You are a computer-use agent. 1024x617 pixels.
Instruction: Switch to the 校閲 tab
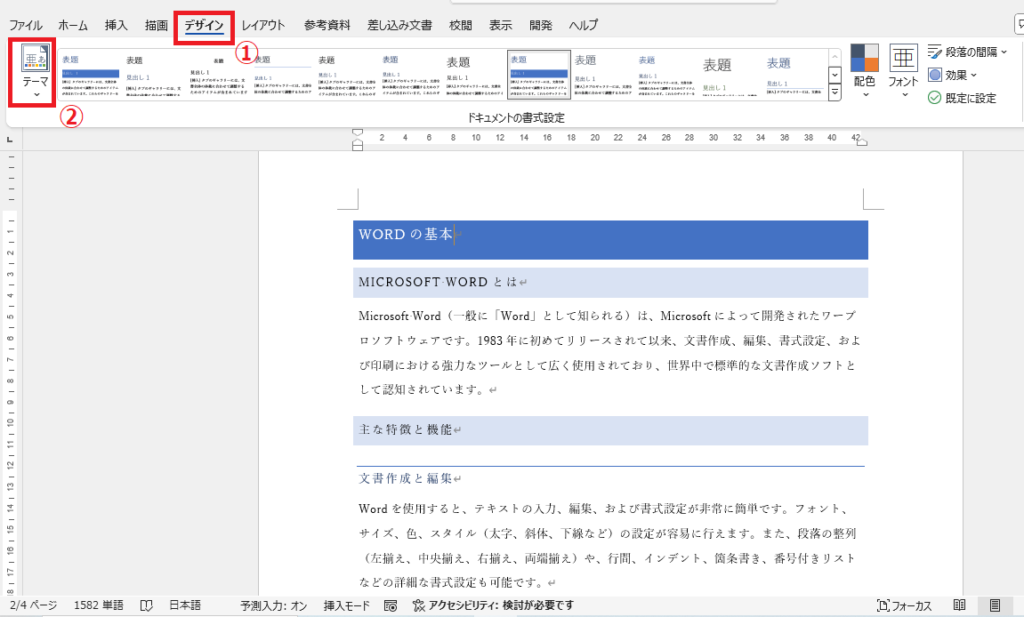[x=460, y=25]
